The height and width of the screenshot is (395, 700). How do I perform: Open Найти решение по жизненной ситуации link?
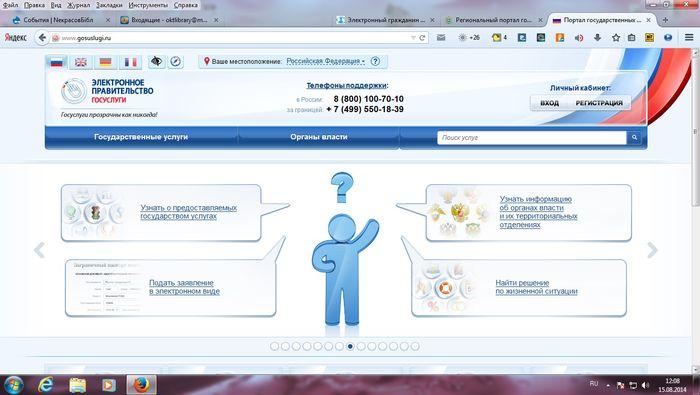tap(536, 287)
